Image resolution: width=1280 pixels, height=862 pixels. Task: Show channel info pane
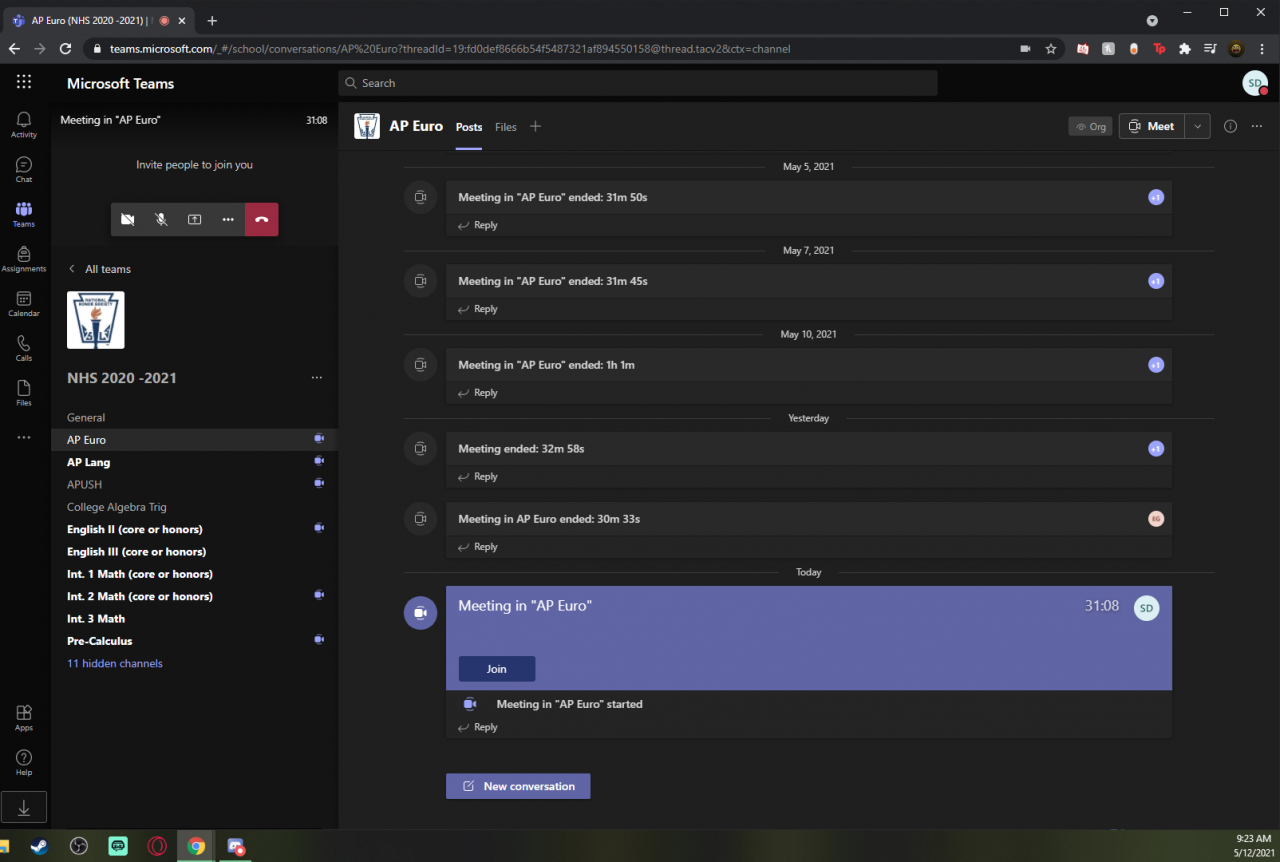click(1231, 126)
